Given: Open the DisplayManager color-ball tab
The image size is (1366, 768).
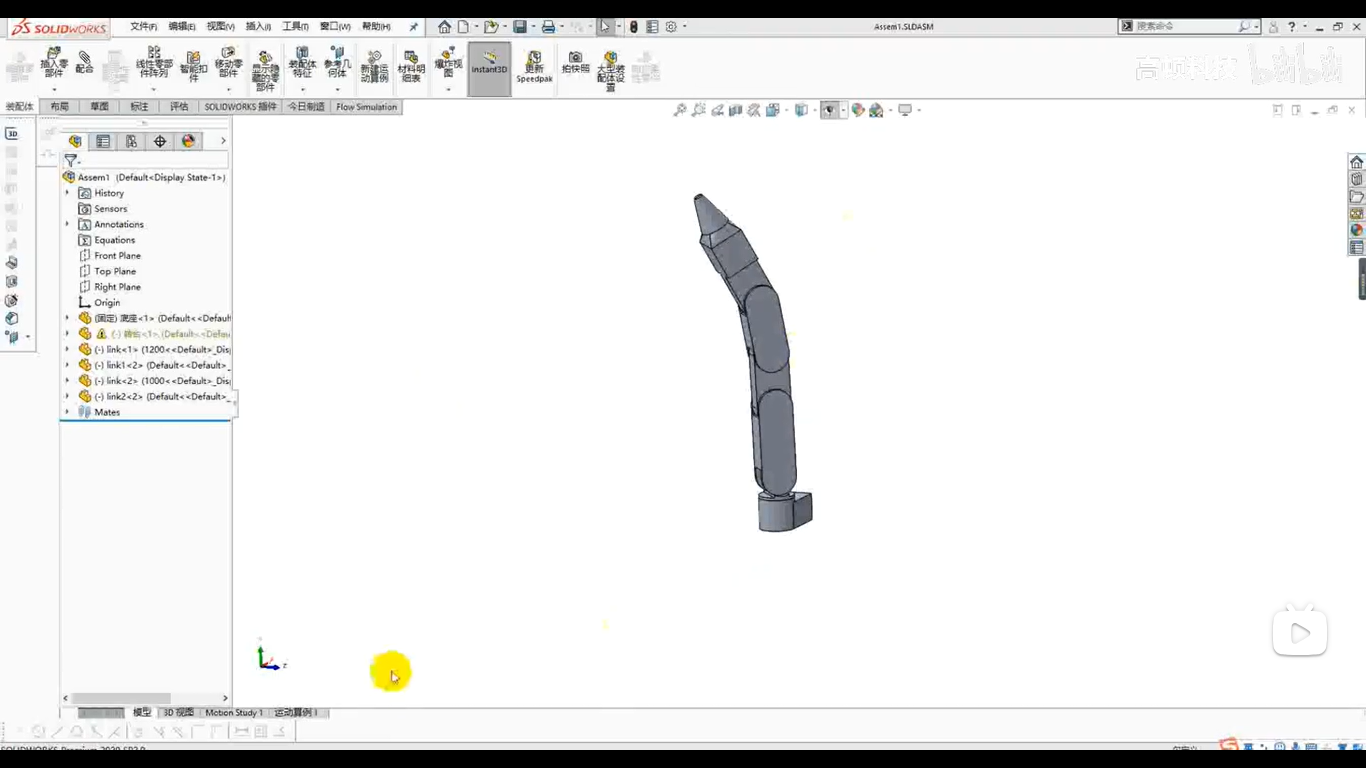Looking at the screenshot, I should pos(188,141).
